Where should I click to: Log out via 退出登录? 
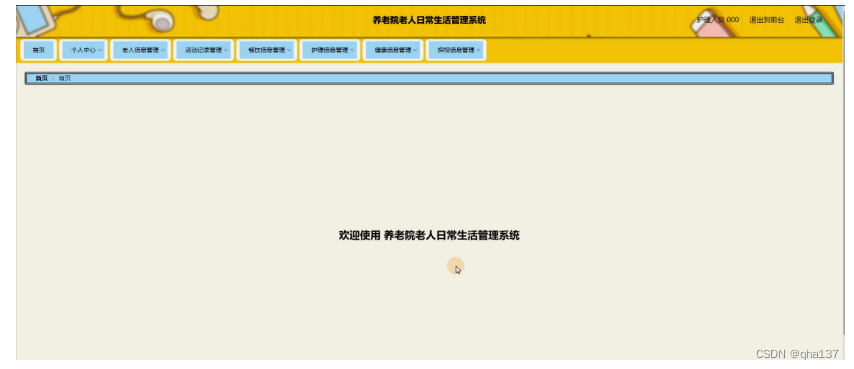point(808,20)
